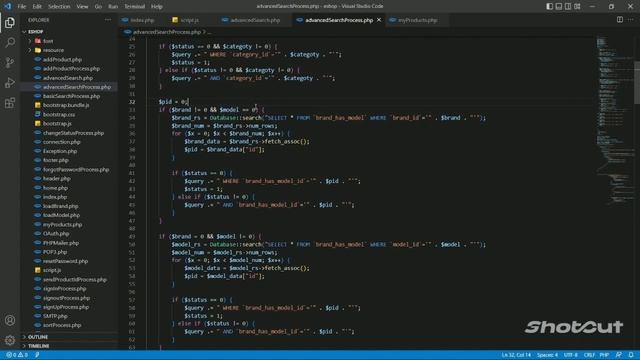Expand the font folder
This screenshot has height=360, width=640.
[x=48, y=41]
